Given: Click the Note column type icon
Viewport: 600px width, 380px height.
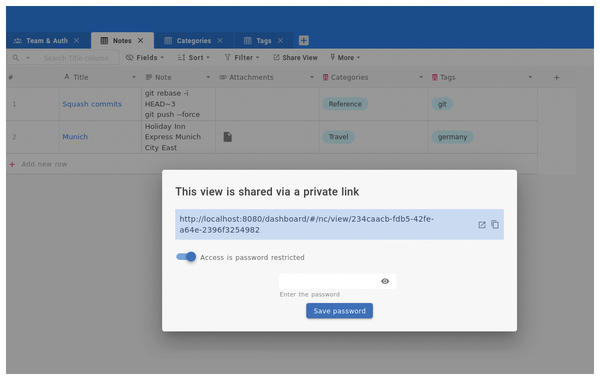Looking at the screenshot, I should tap(149, 77).
